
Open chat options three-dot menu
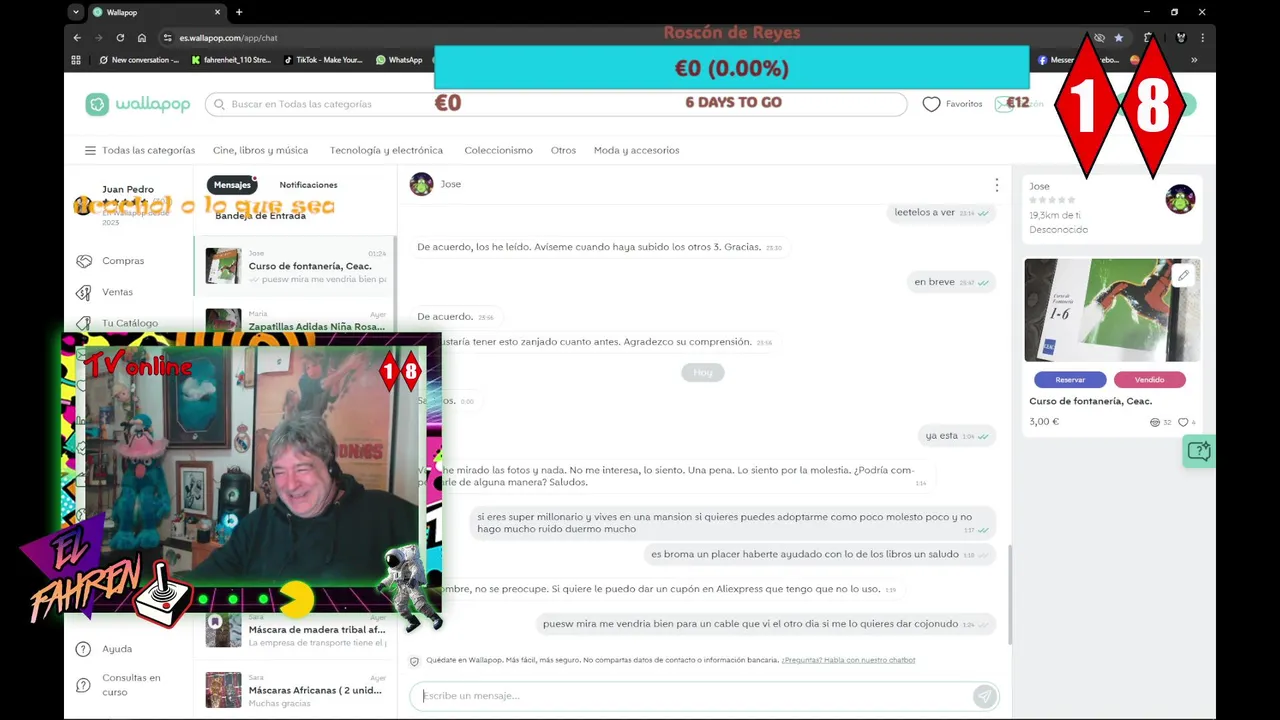[x=996, y=185]
